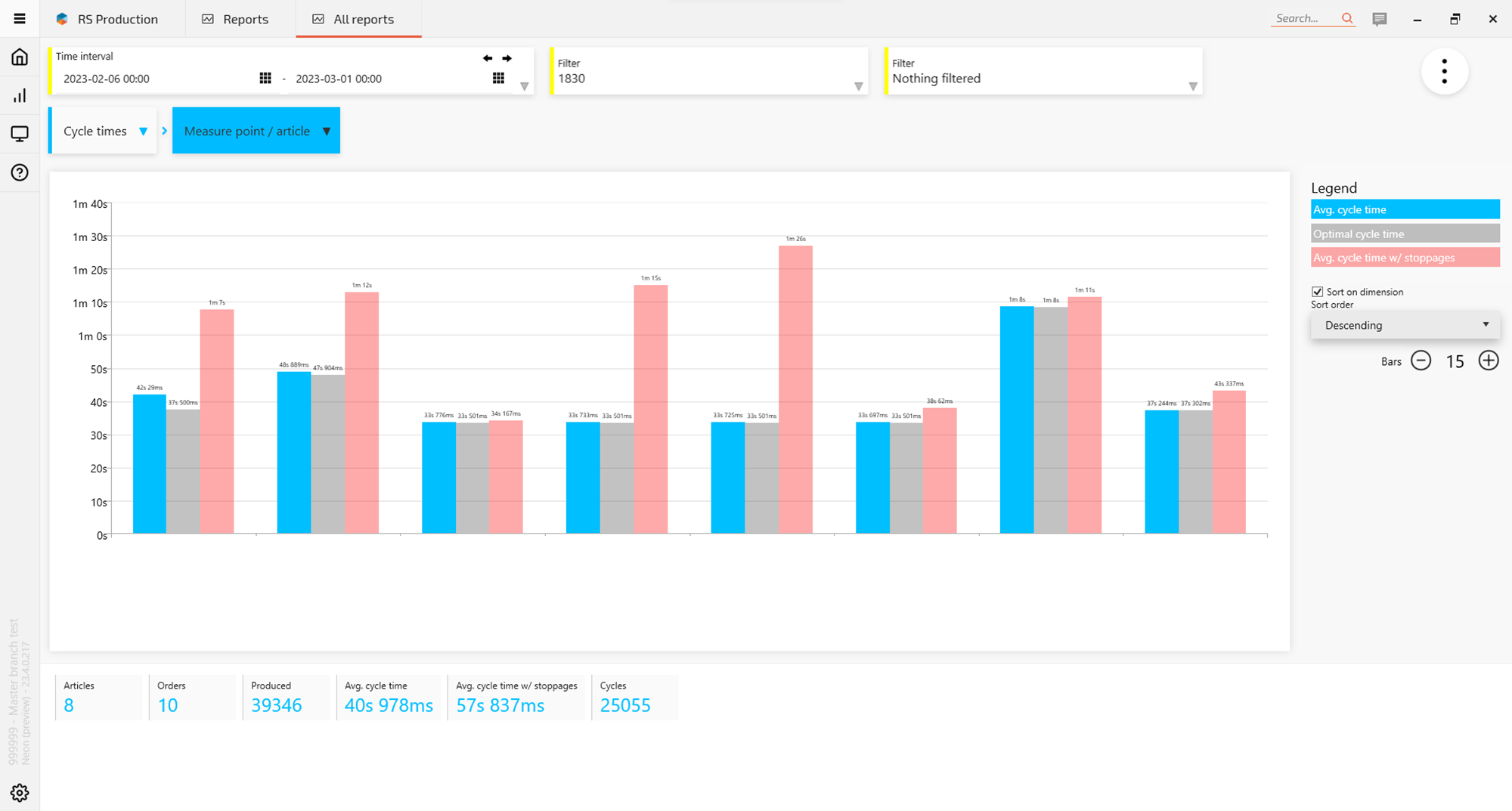Open settings gear icon

pos(20,792)
